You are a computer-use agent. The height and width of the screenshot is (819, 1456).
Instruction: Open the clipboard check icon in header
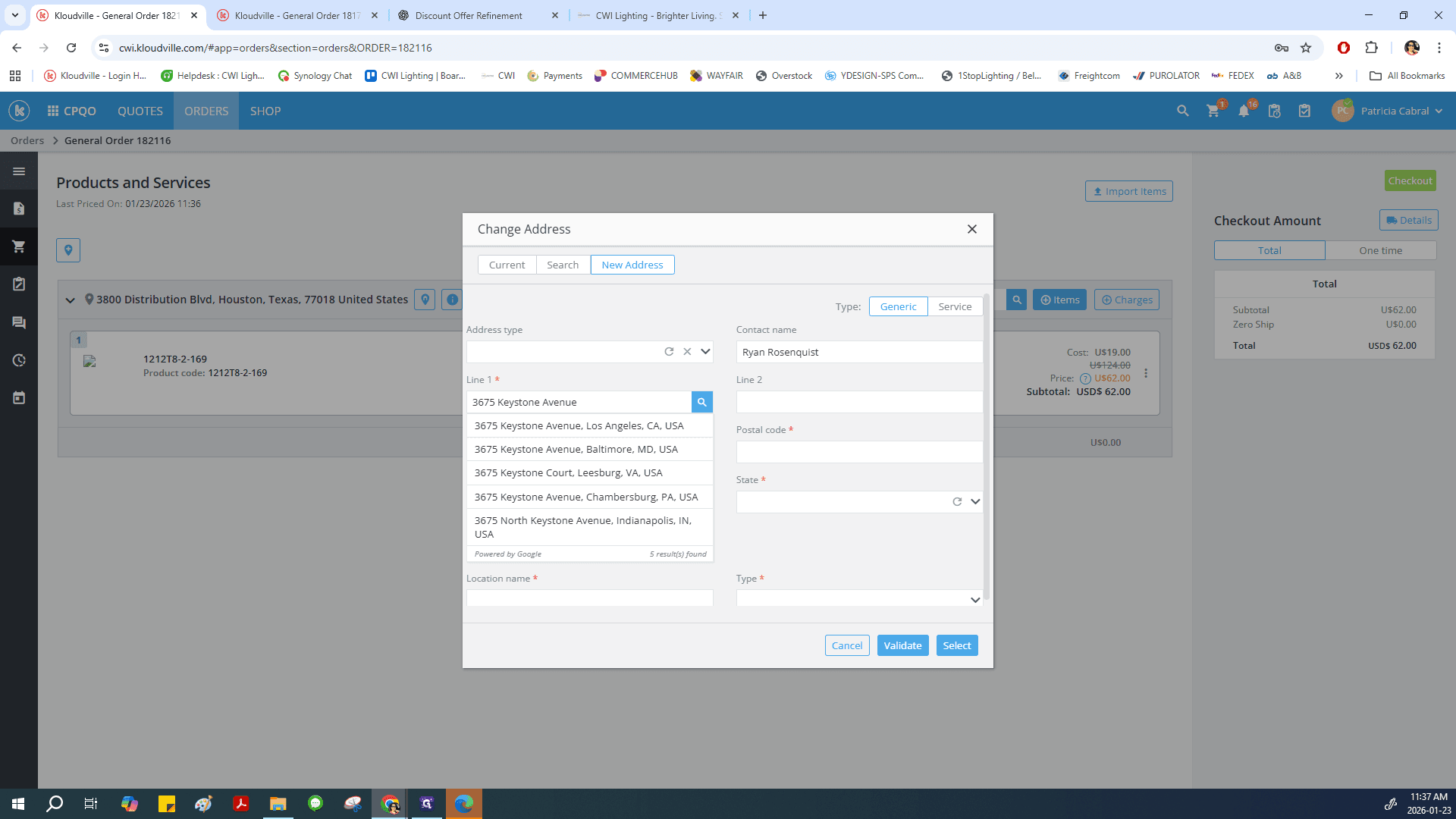[1304, 111]
